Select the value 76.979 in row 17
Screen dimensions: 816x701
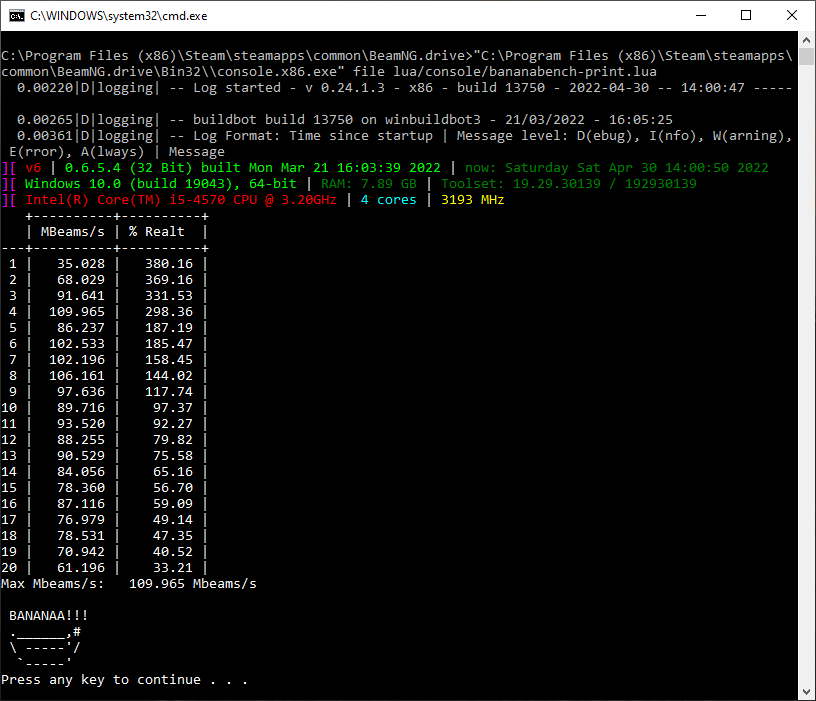[x=81, y=520]
